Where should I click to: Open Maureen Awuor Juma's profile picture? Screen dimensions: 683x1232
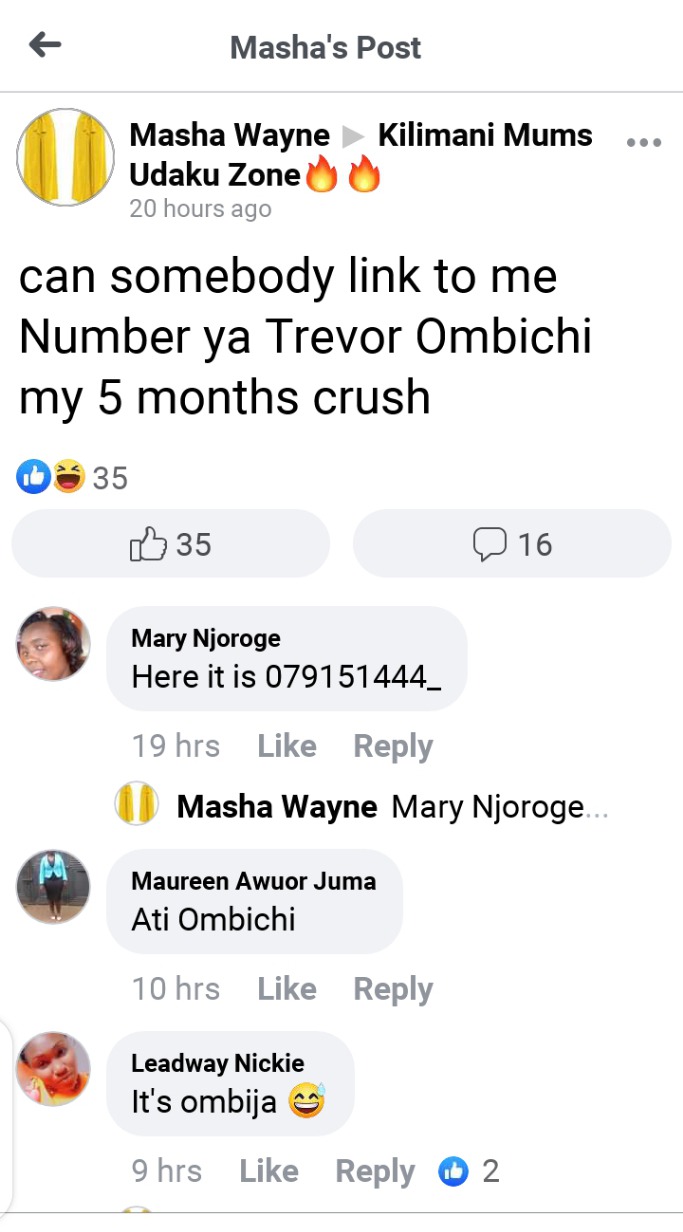point(53,887)
